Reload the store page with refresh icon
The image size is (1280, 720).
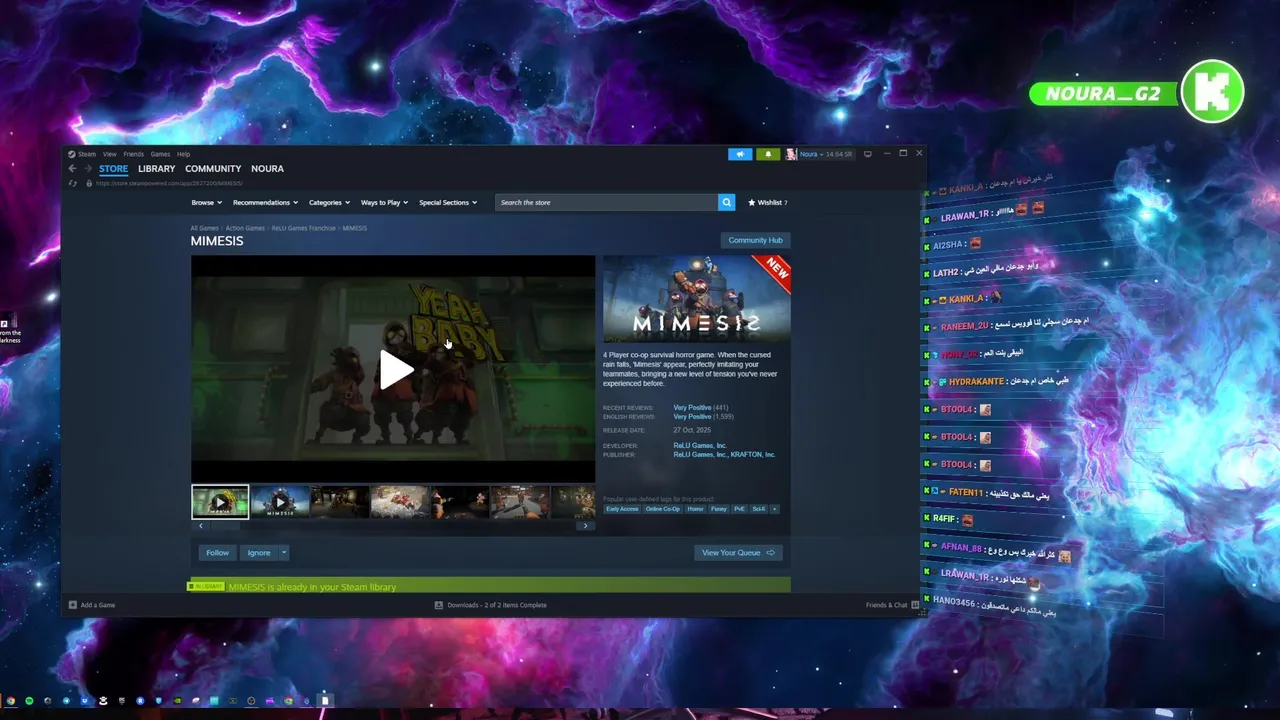72,183
